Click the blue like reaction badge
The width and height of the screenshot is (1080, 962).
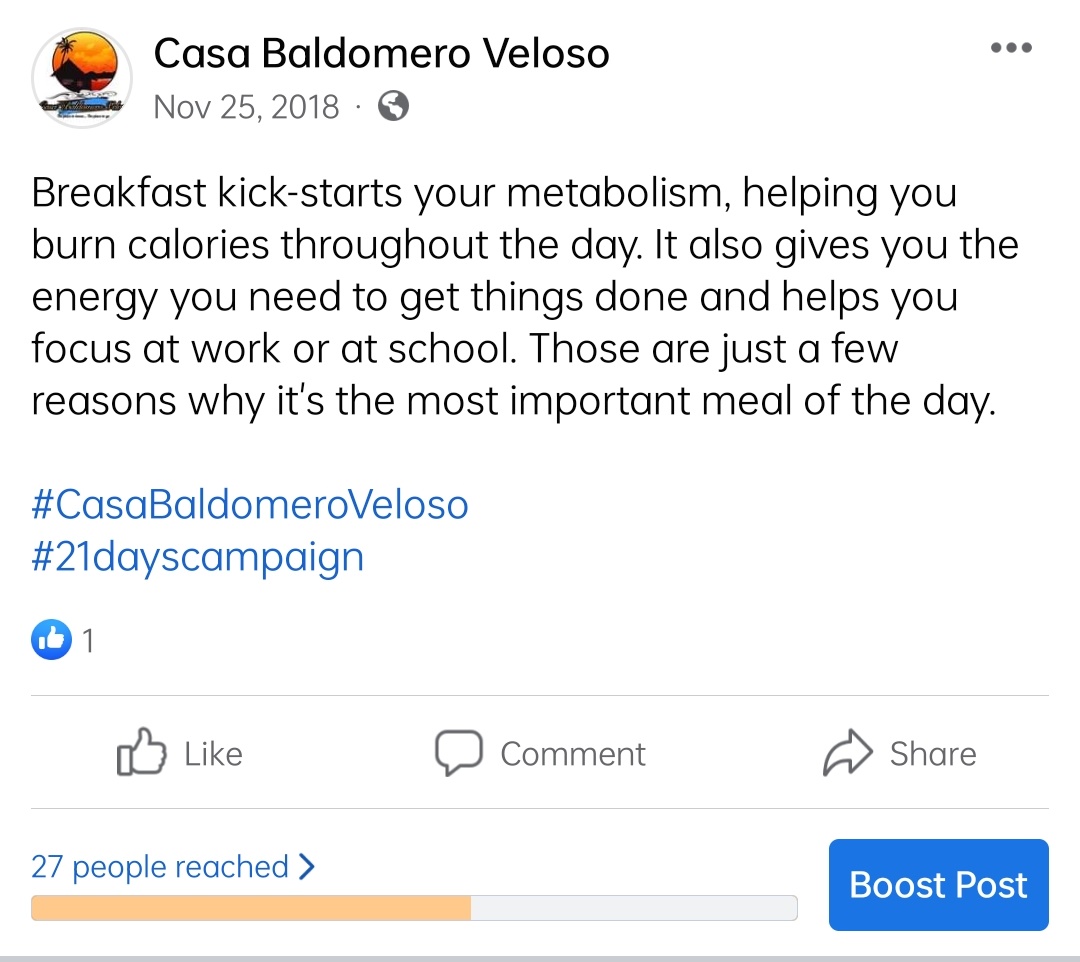click(x=51, y=640)
